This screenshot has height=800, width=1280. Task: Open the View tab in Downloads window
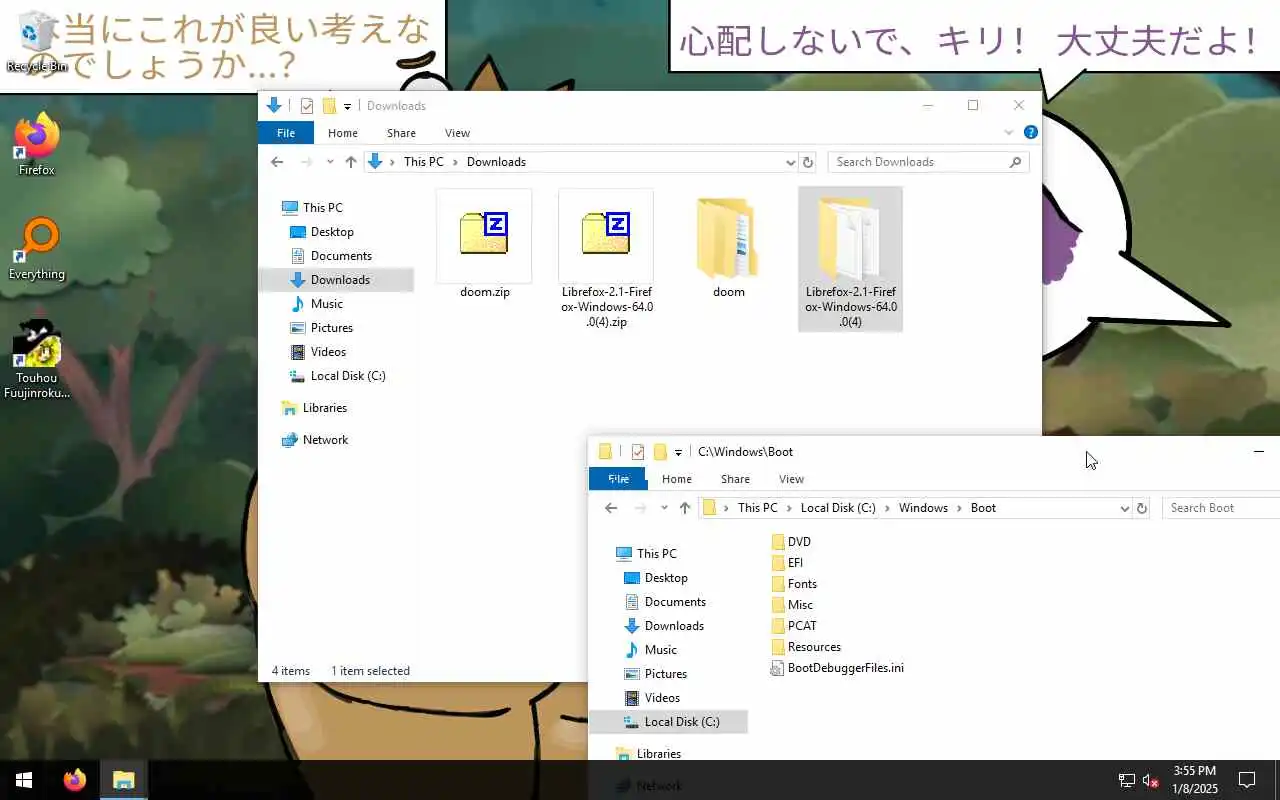tap(457, 133)
